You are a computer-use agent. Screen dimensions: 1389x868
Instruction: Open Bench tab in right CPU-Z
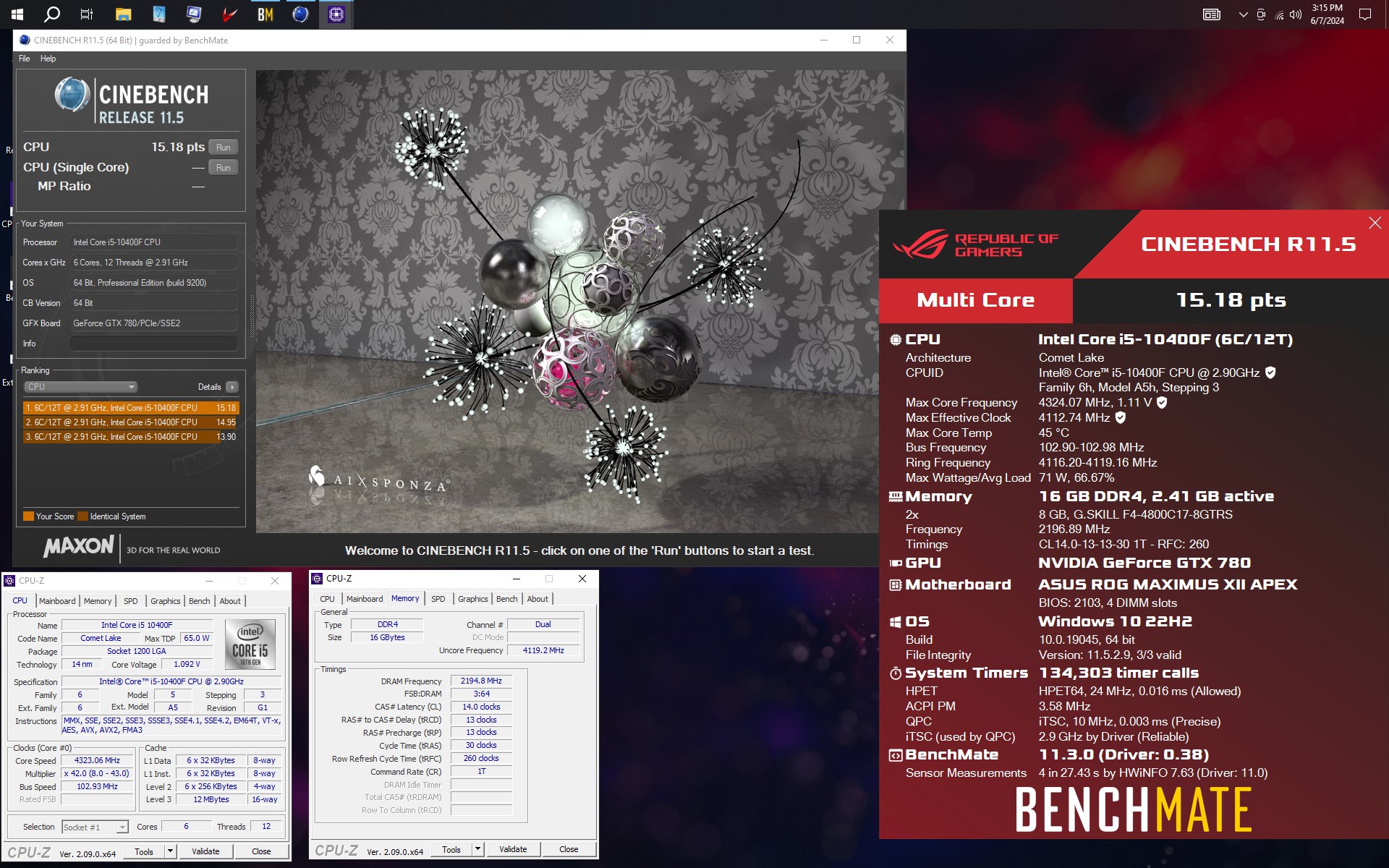pos(506,599)
